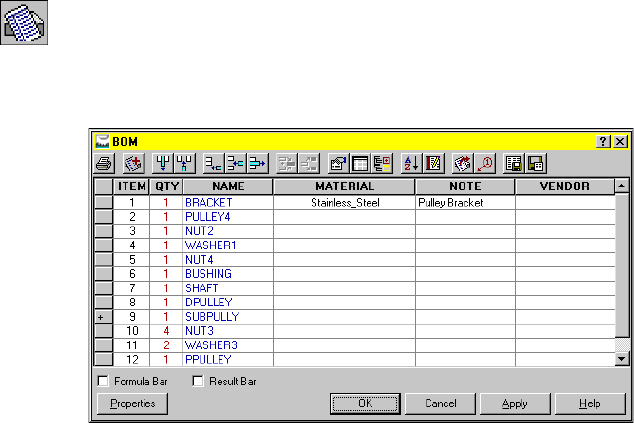
Task: Click the select-all corner cell of table
Action: click(104, 186)
